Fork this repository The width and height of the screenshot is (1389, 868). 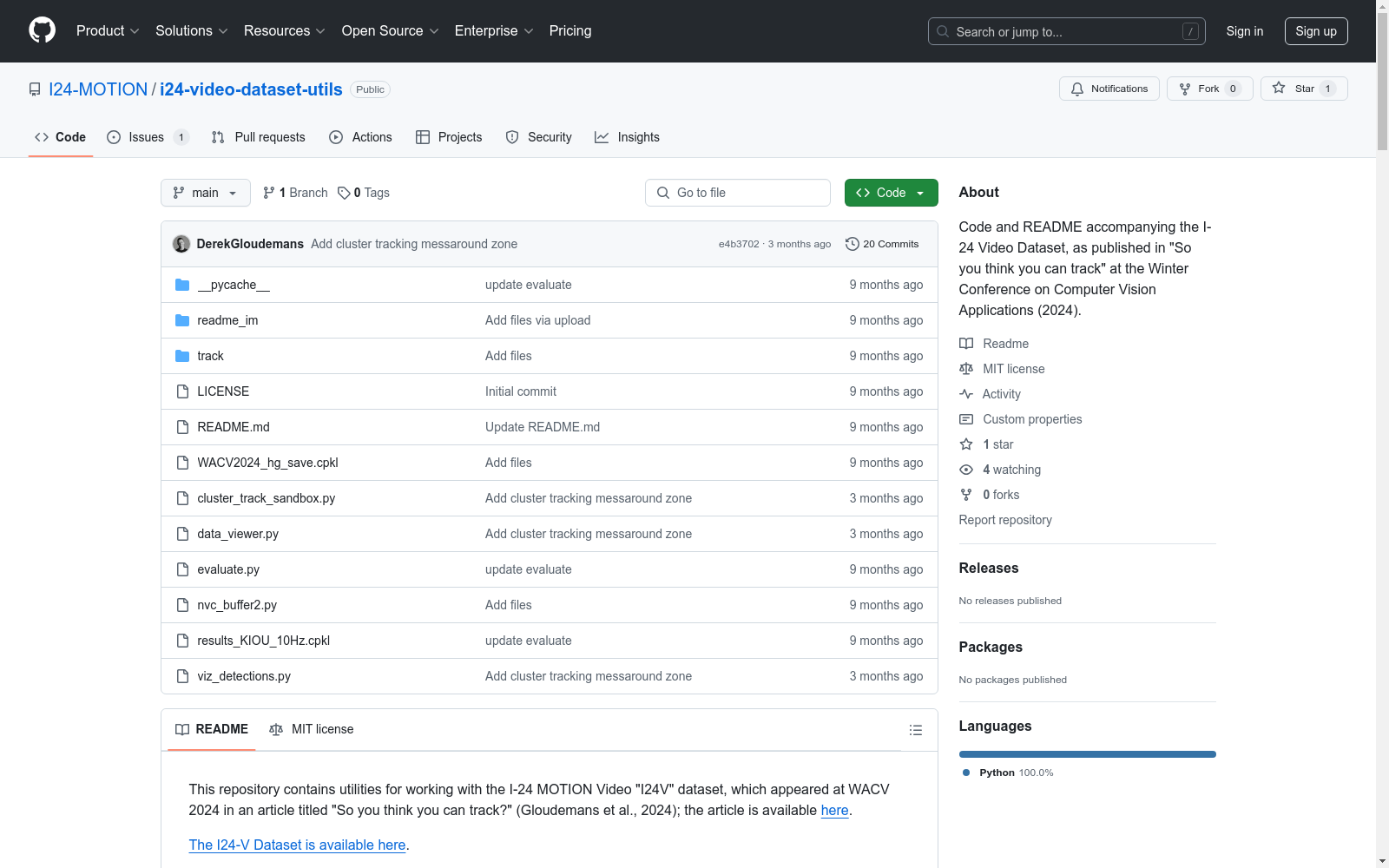pos(1209,89)
